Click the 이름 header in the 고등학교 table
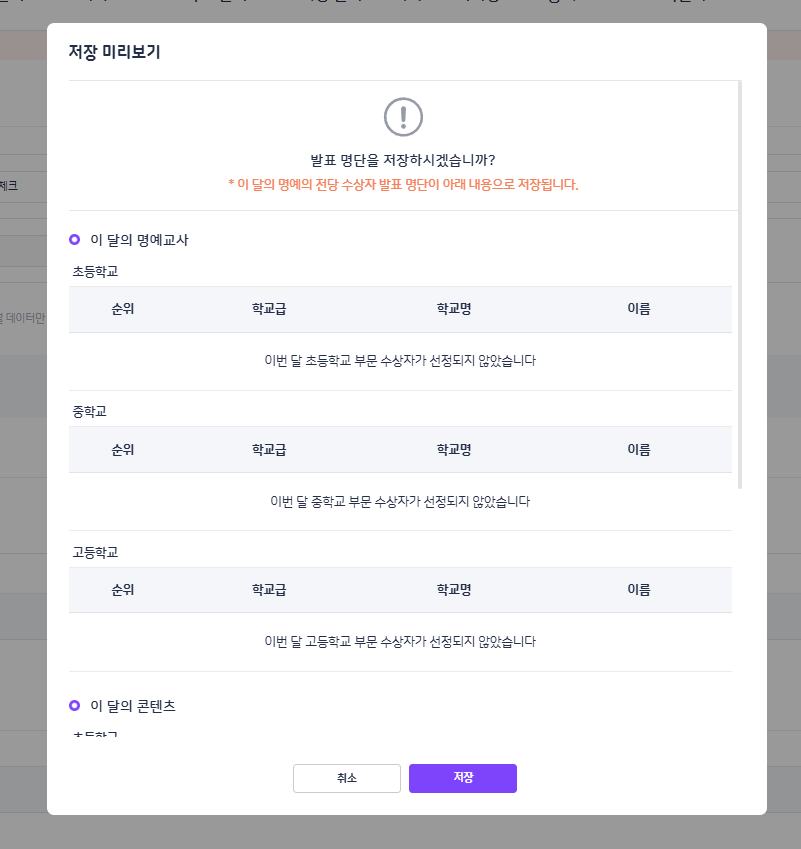Viewport: 801px width, 849px height. coord(639,590)
